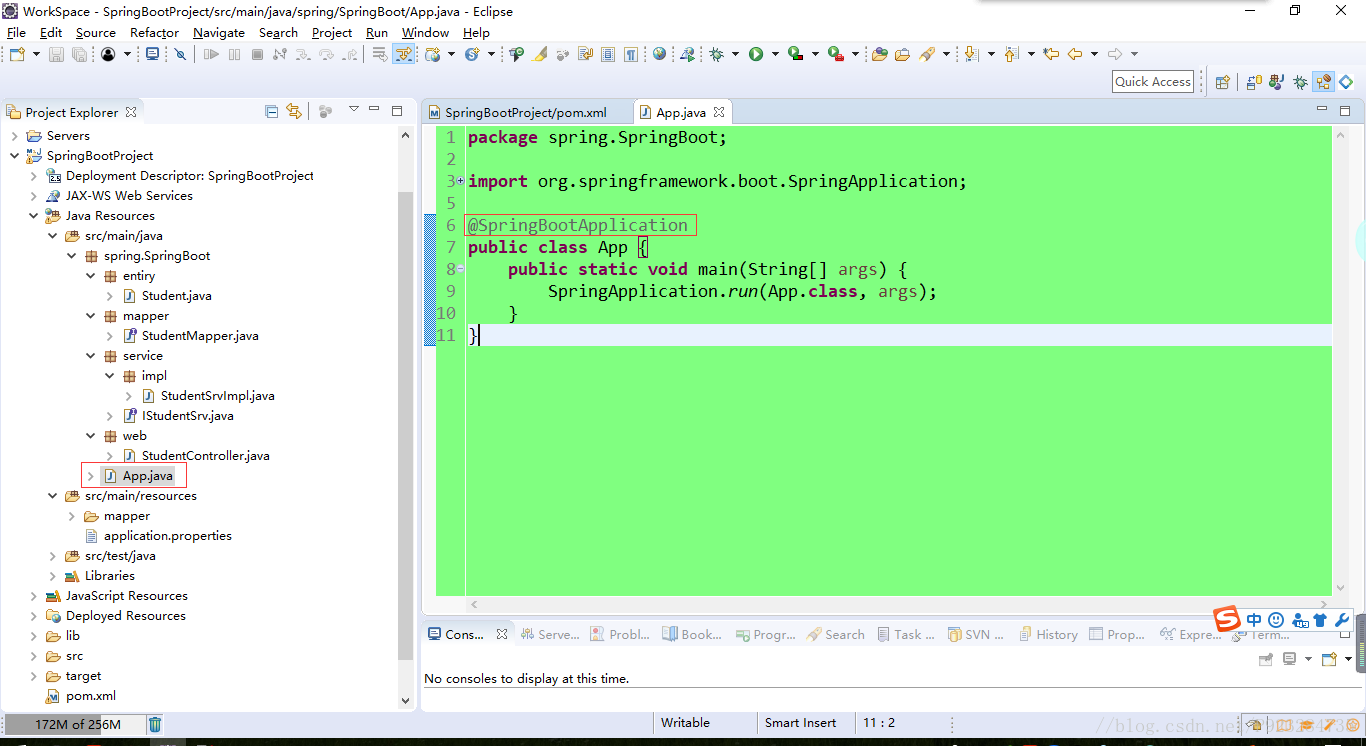Click the Last Edit Location icon

point(1051,54)
